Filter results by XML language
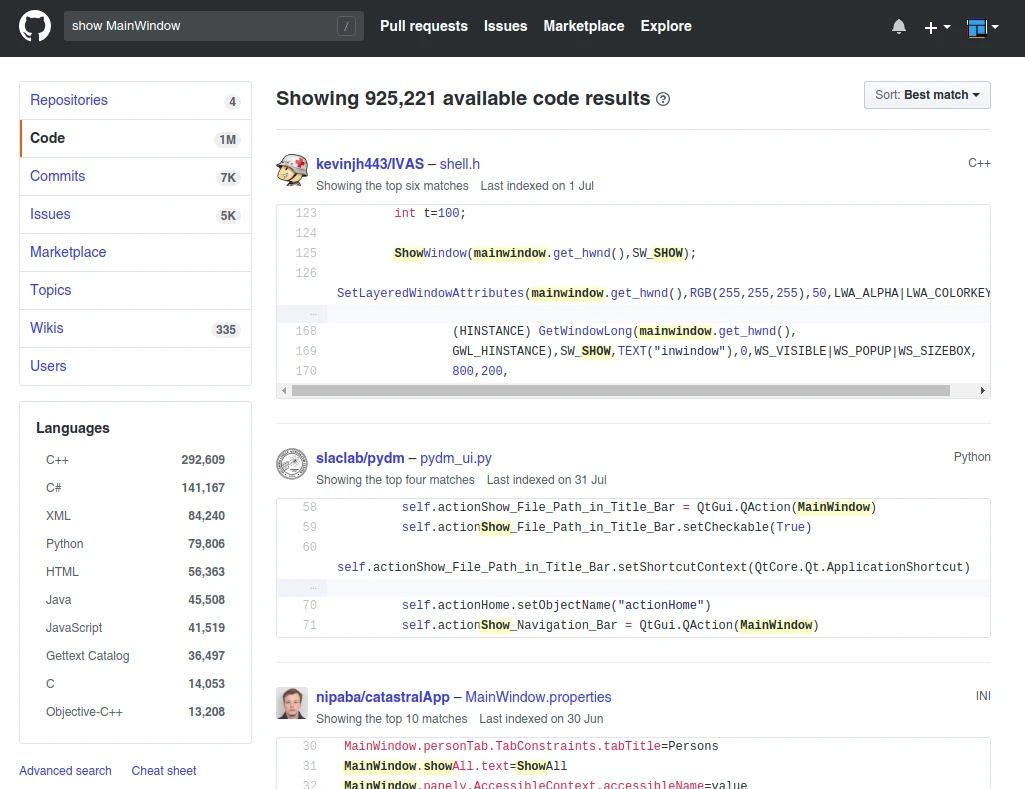The height and width of the screenshot is (789, 1025). (135, 516)
